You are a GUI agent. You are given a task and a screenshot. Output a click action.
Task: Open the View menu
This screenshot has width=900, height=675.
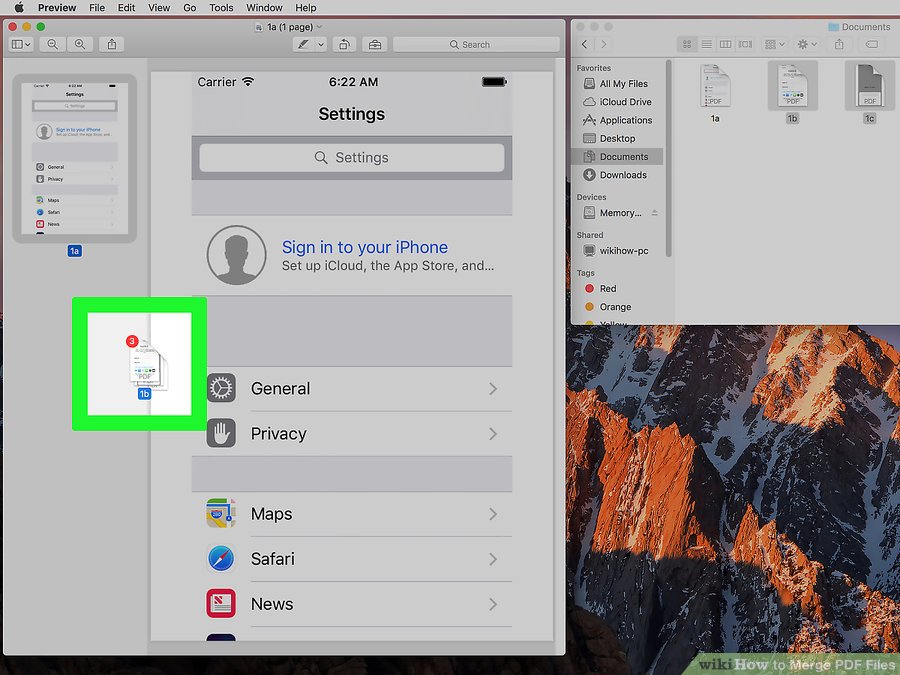pyautogui.click(x=159, y=7)
